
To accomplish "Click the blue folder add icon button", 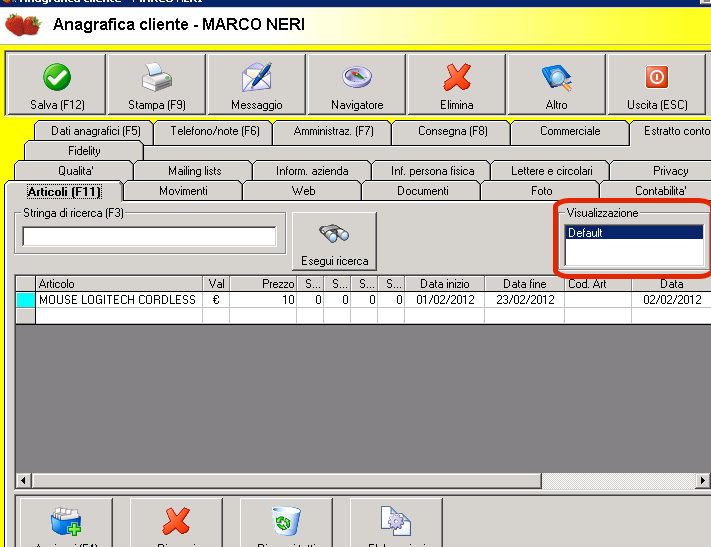I will click(66, 523).
